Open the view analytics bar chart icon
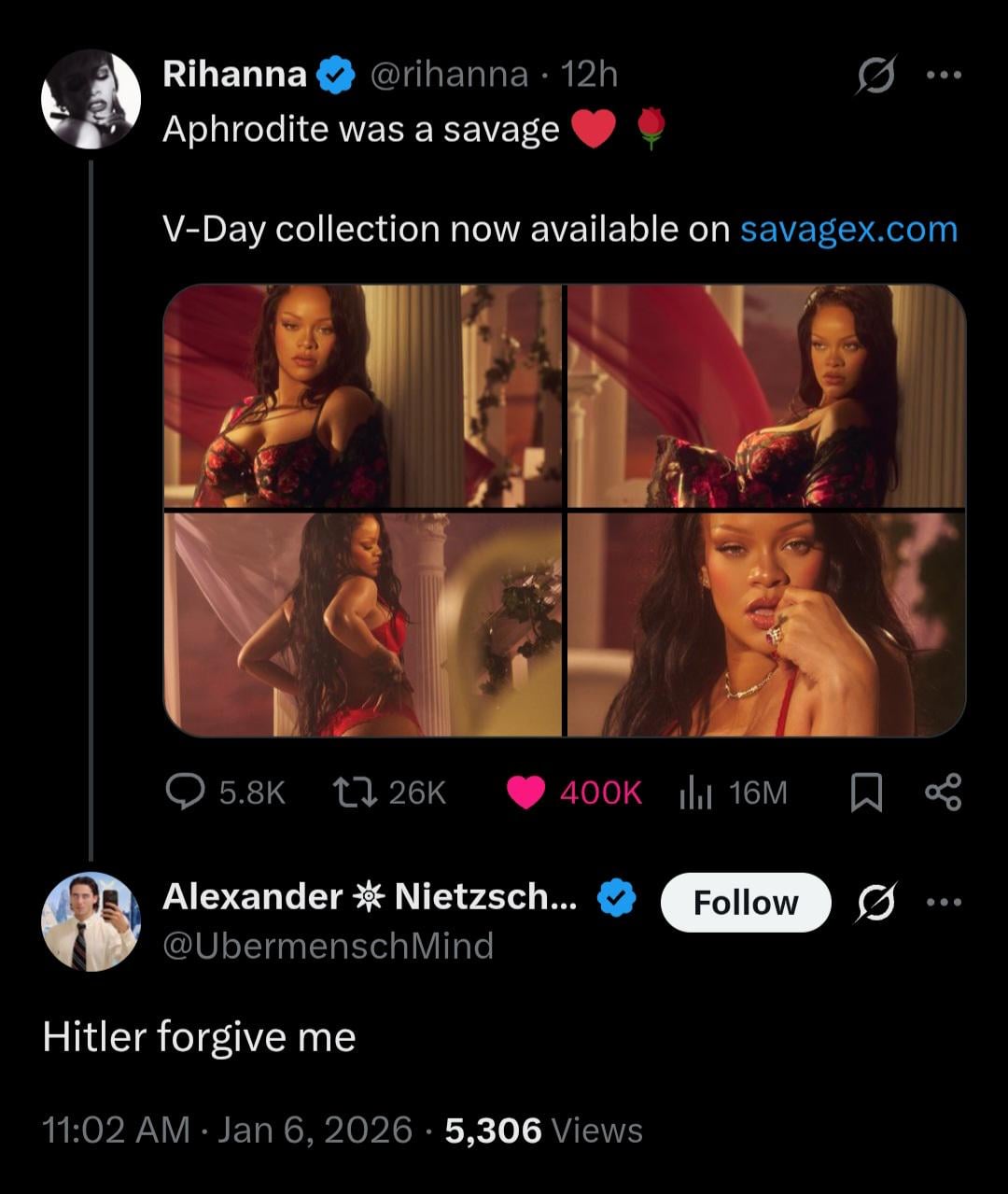 click(x=696, y=793)
